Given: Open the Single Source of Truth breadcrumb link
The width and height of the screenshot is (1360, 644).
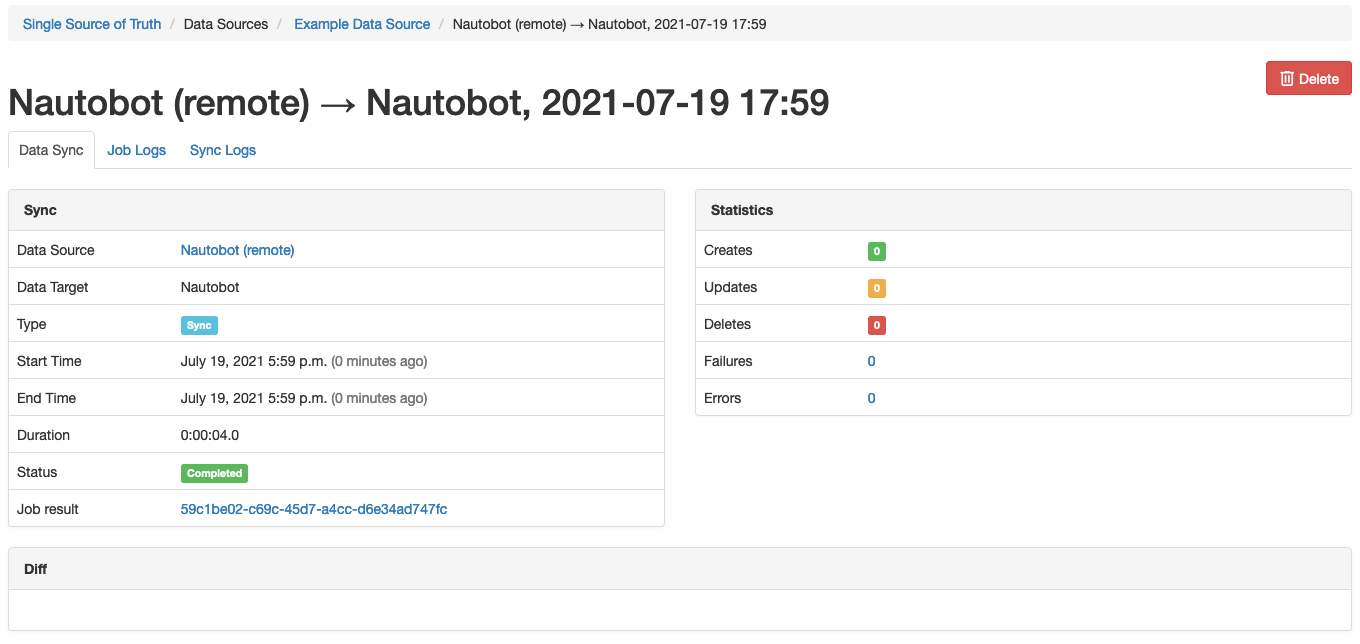Looking at the screenshot, I should coord(91,23).
